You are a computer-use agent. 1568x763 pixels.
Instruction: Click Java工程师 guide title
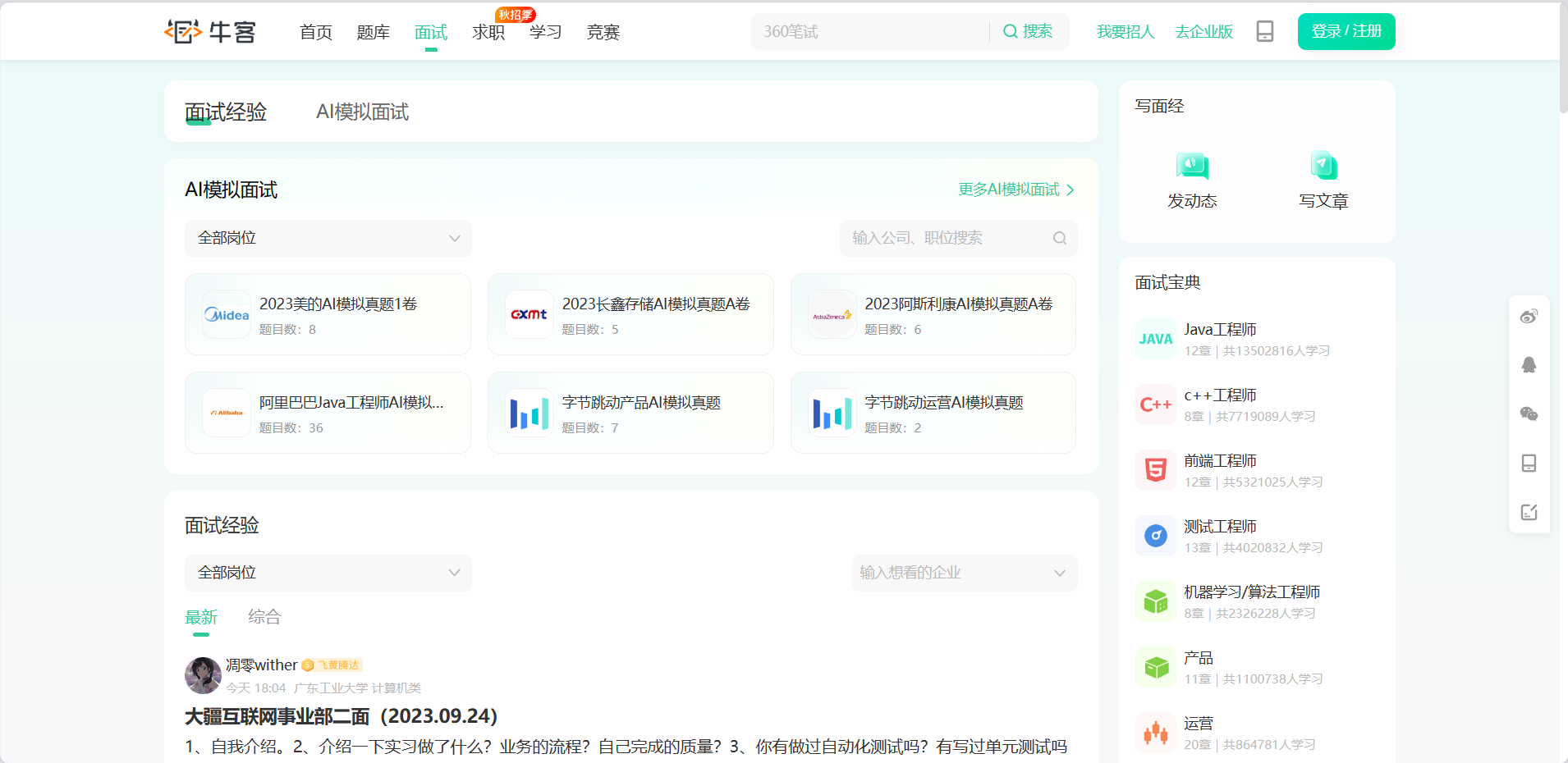(x=1220, y=329)
